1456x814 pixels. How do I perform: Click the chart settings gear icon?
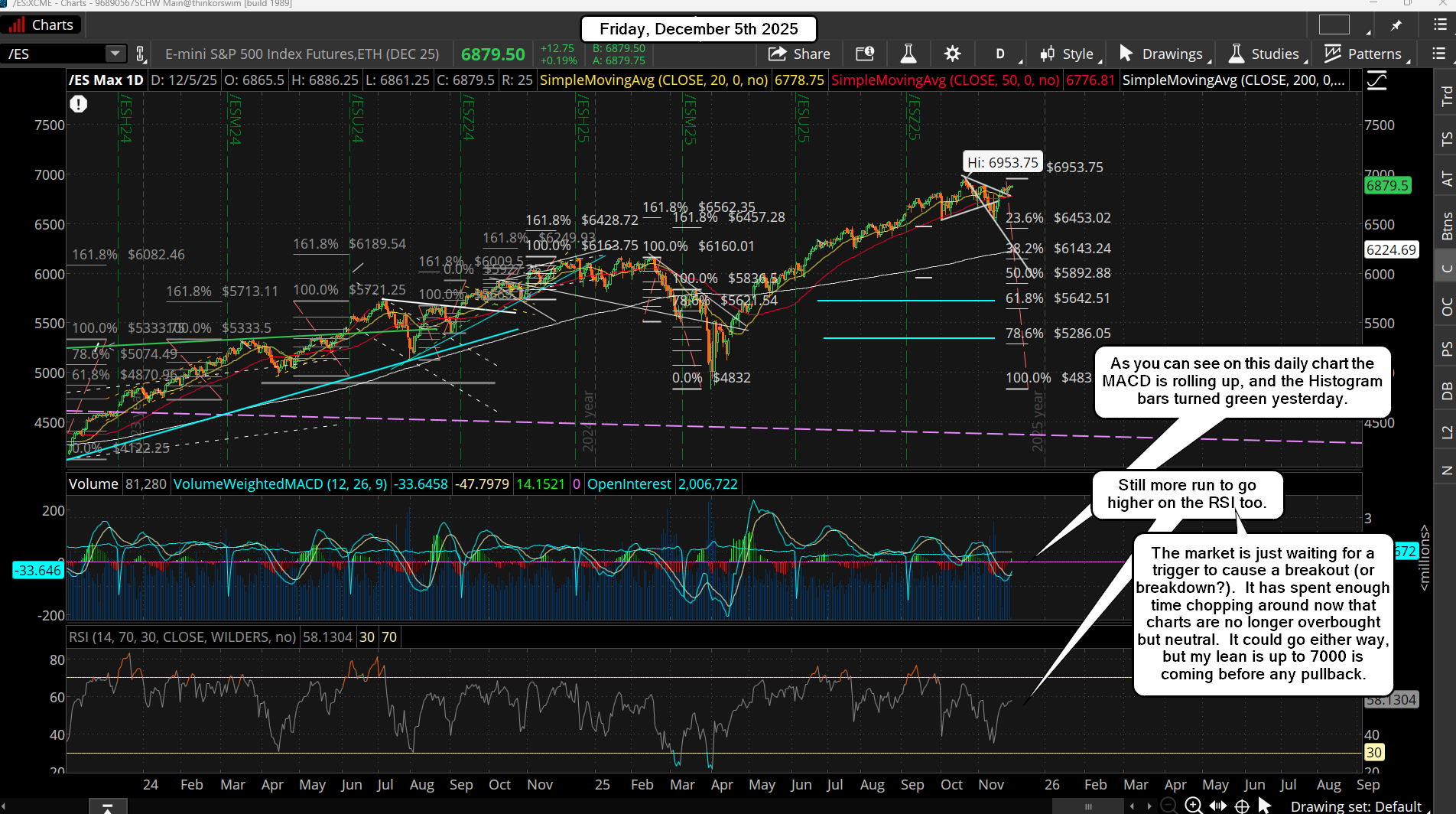click(952, 54)
